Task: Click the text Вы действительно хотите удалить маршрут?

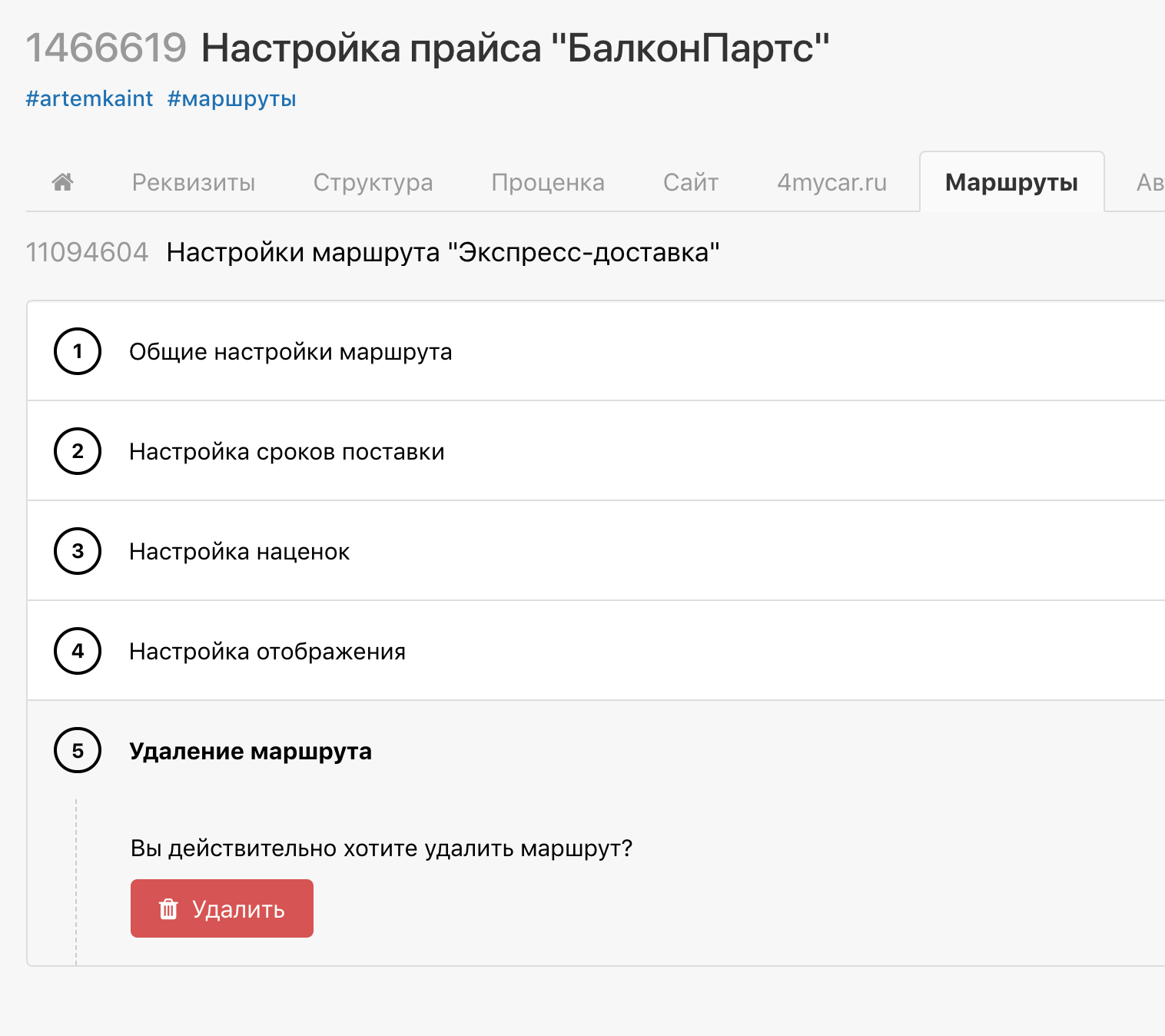Action: point(381,848)
